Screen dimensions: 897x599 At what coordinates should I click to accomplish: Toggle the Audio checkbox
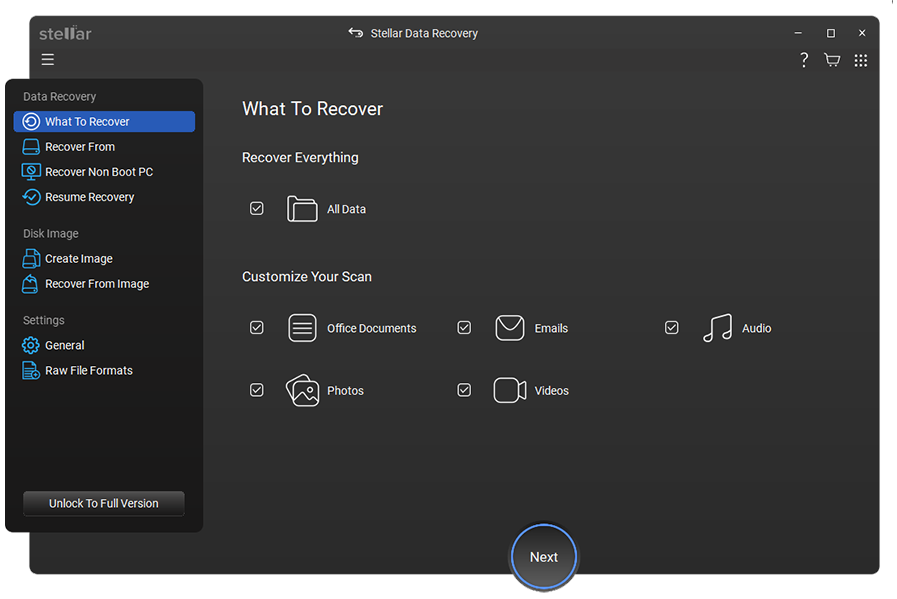[x=672, y=327]
